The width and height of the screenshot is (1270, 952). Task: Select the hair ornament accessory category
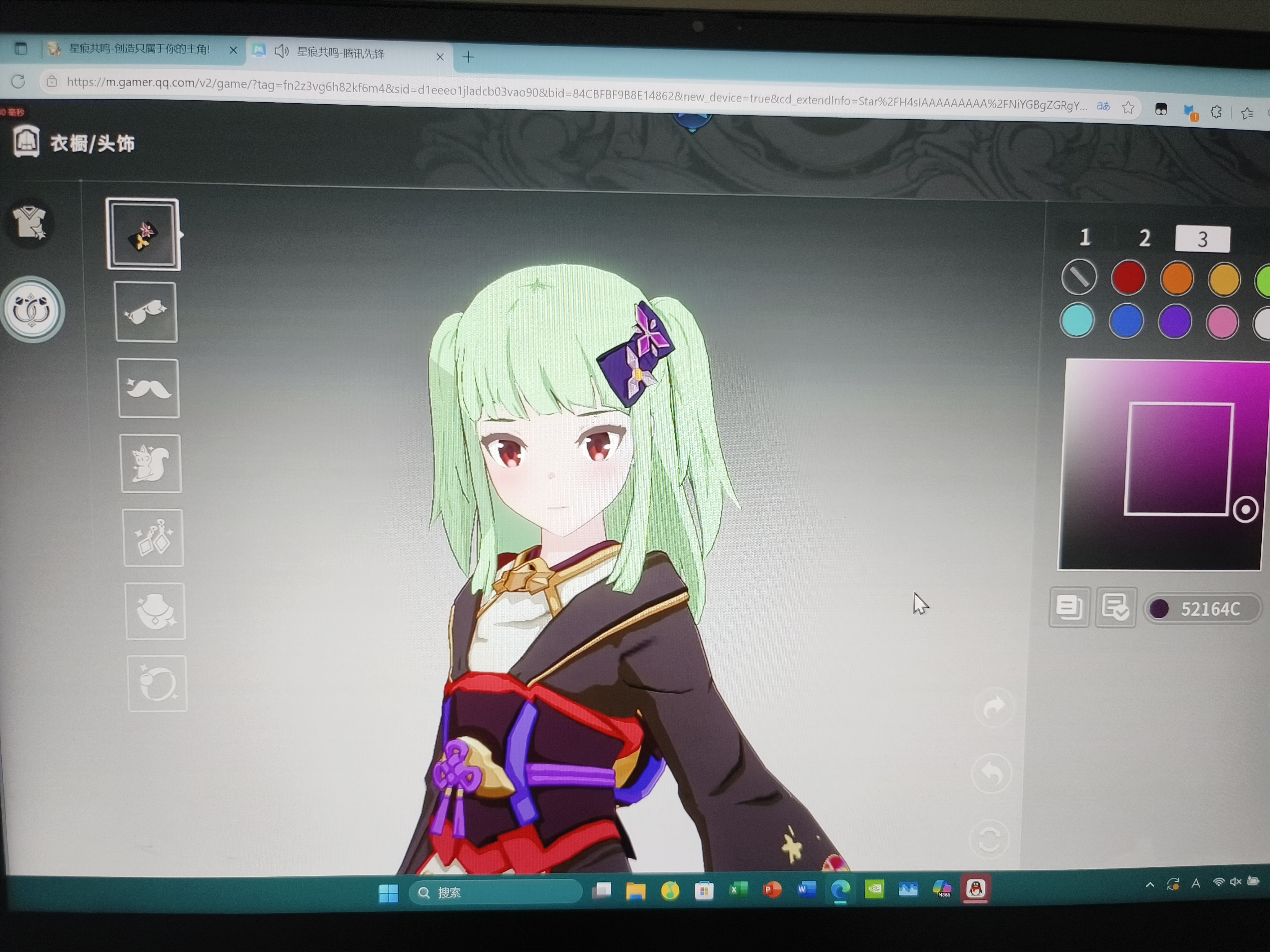pos(143,234)
